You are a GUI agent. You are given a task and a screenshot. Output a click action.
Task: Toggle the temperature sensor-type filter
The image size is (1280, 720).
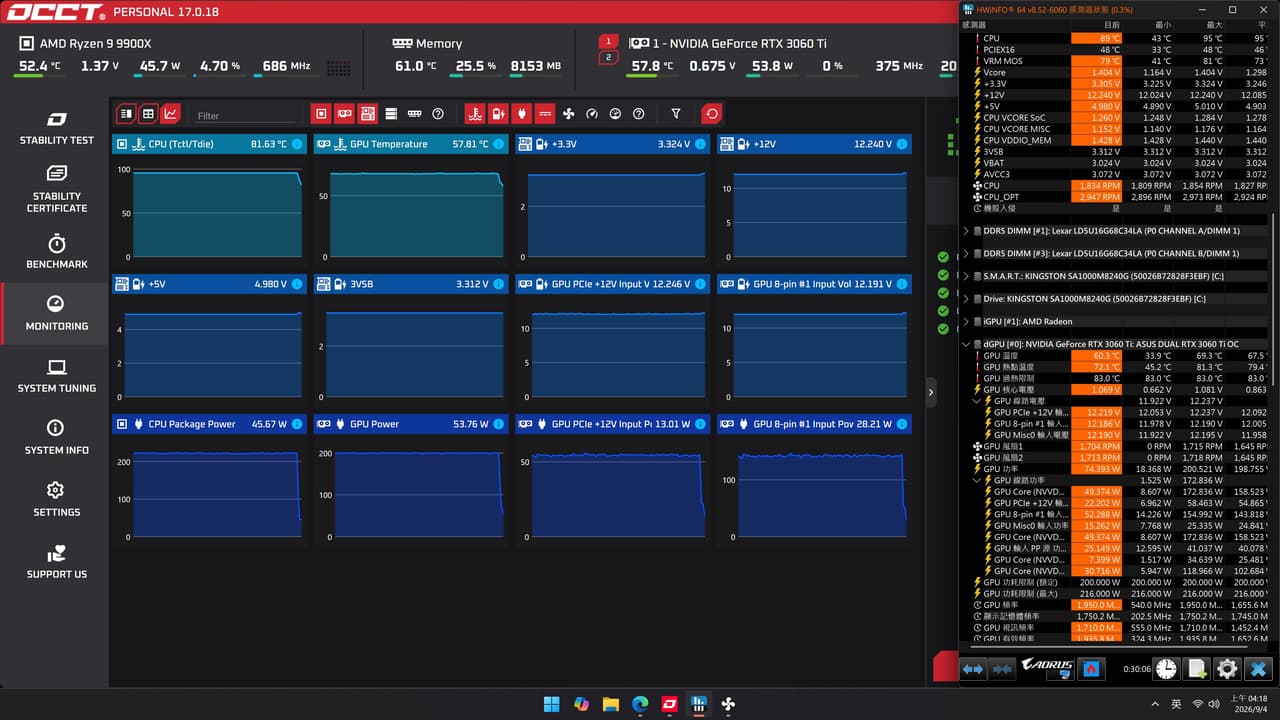tap(475, 114)
